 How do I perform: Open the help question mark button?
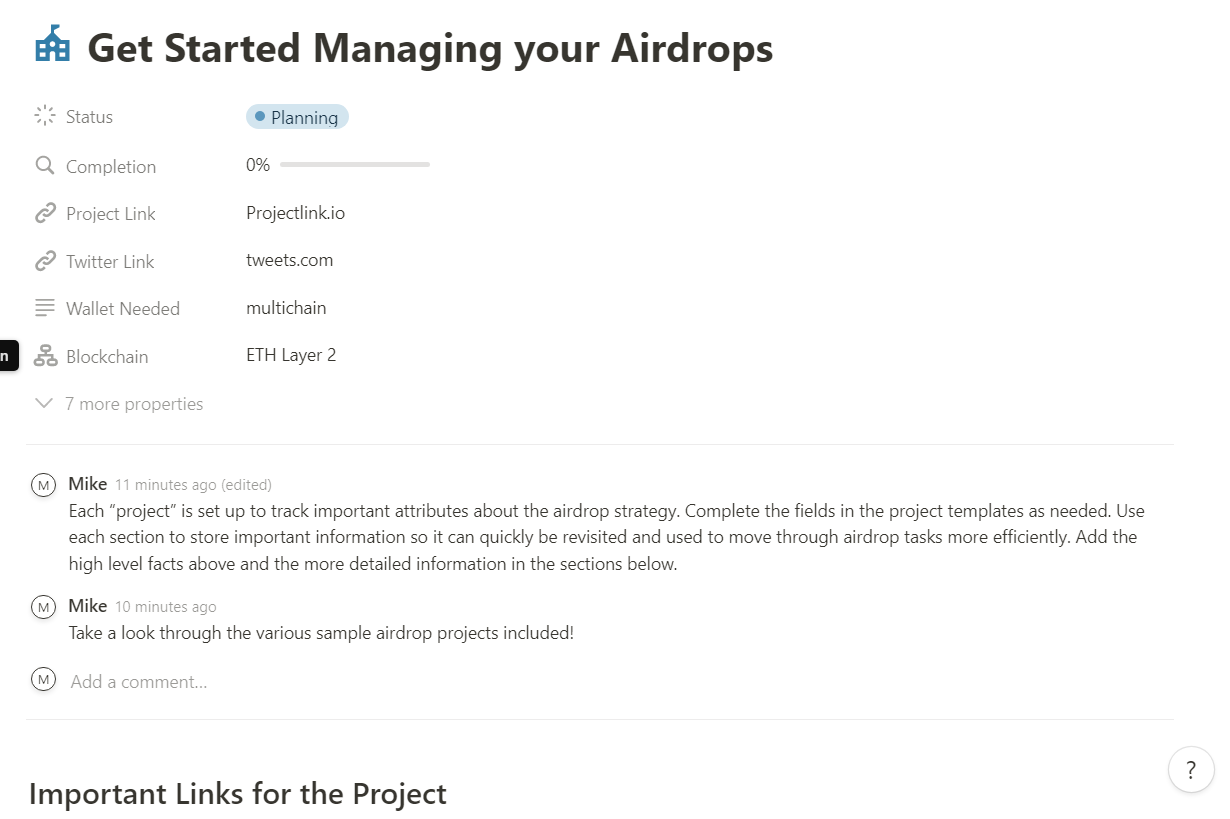[x=1190, y=770]
